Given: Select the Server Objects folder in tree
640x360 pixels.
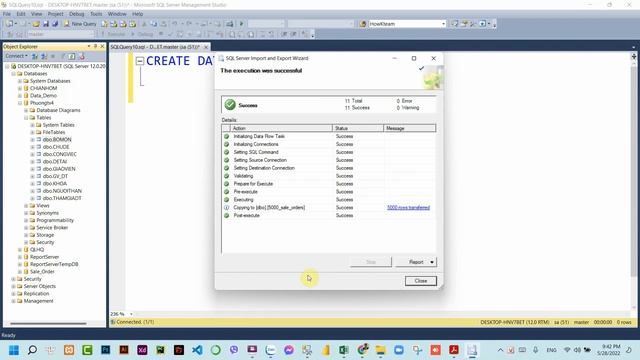Looking at the screenshot, I should tap(40, 286).
